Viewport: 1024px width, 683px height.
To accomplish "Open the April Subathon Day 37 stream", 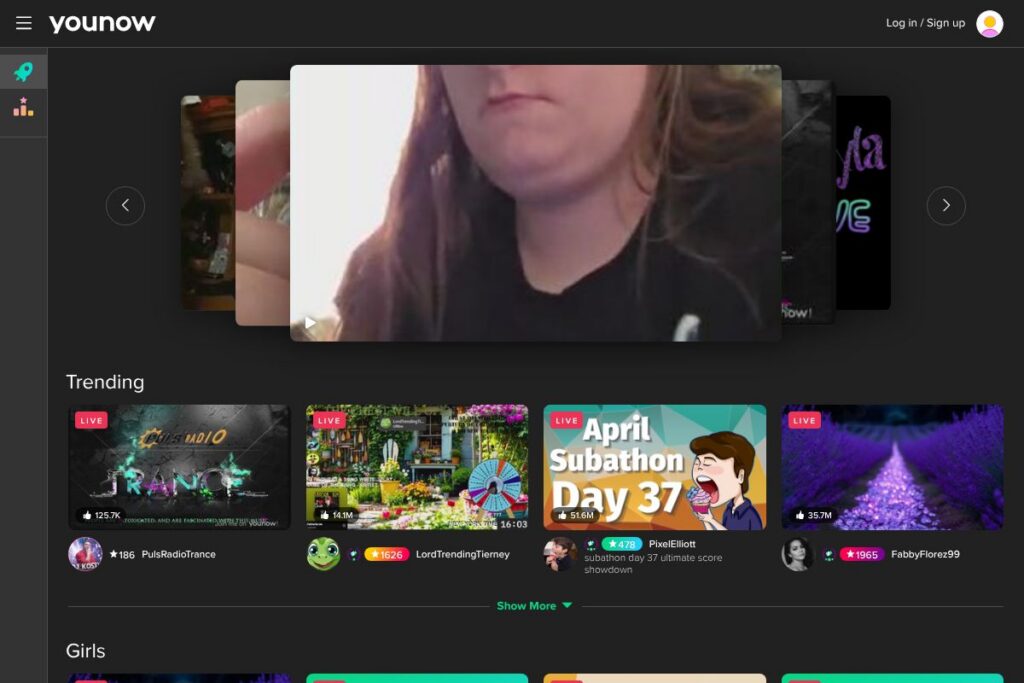I will click(654, 467).
